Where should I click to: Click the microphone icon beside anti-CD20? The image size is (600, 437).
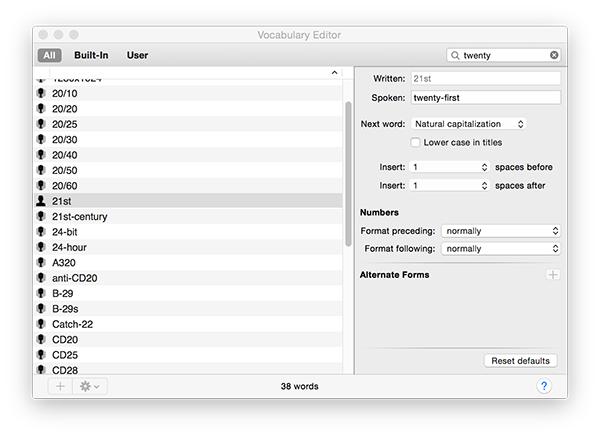[x=41, y=277]
